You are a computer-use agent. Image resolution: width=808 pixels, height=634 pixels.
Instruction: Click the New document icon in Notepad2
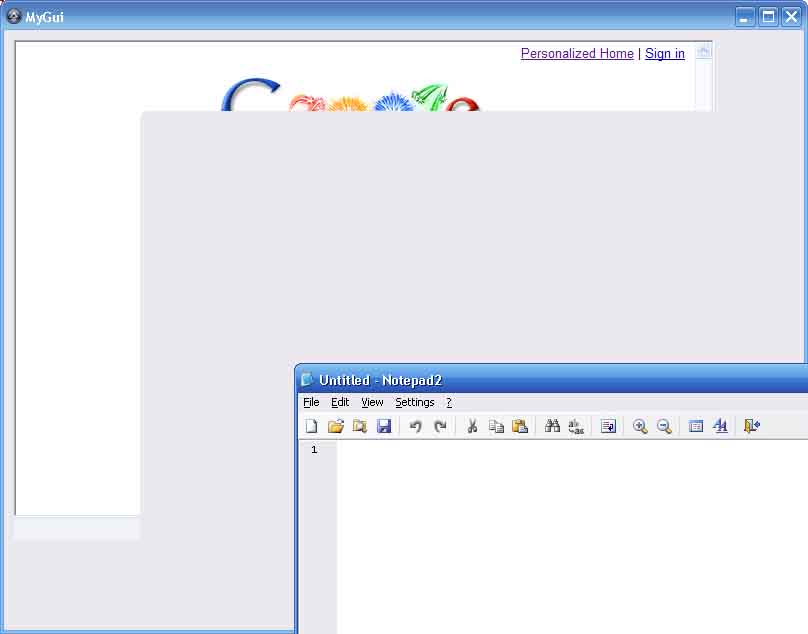(312, 426)
